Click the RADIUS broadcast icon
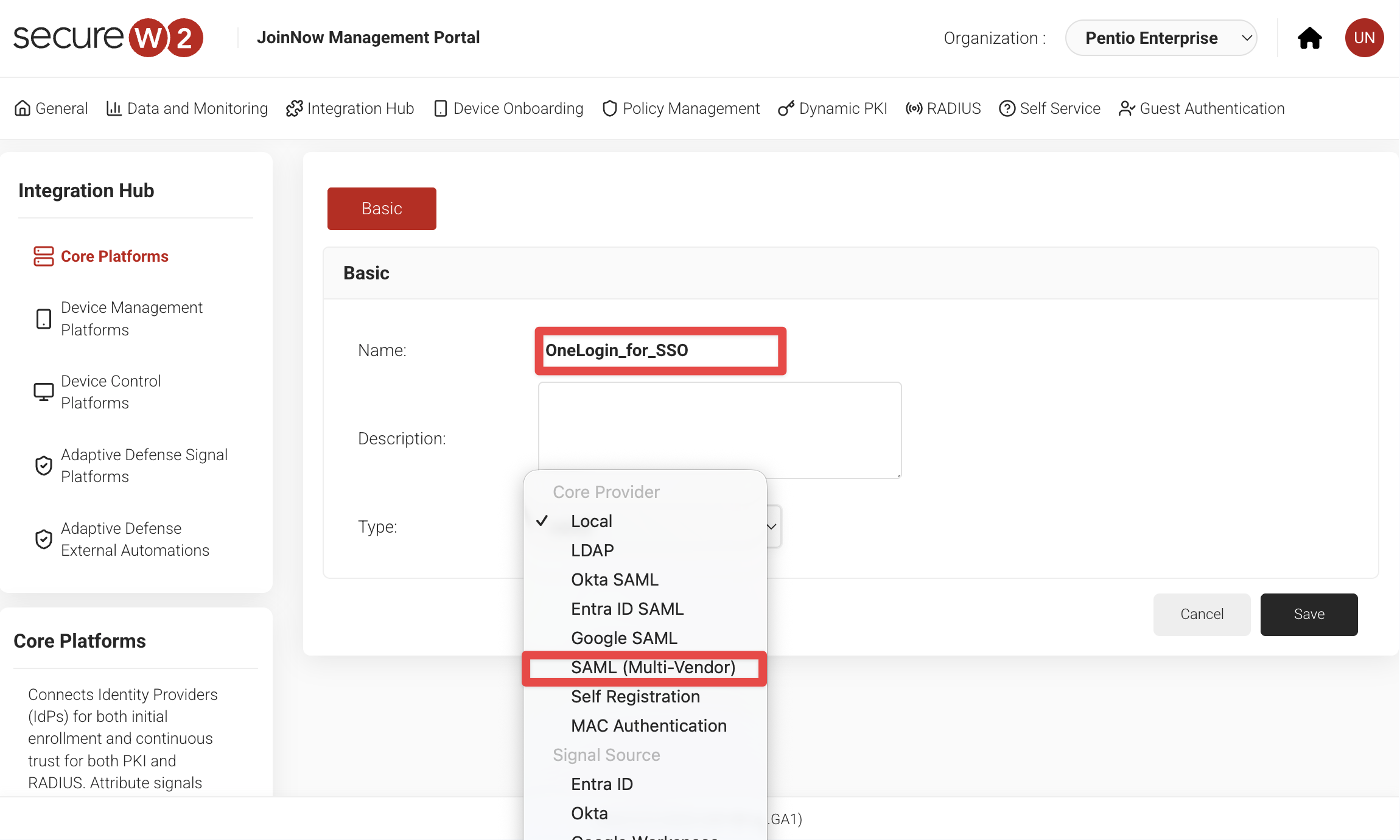Viewport: 1400px width, 840px height. click(914, 108)
